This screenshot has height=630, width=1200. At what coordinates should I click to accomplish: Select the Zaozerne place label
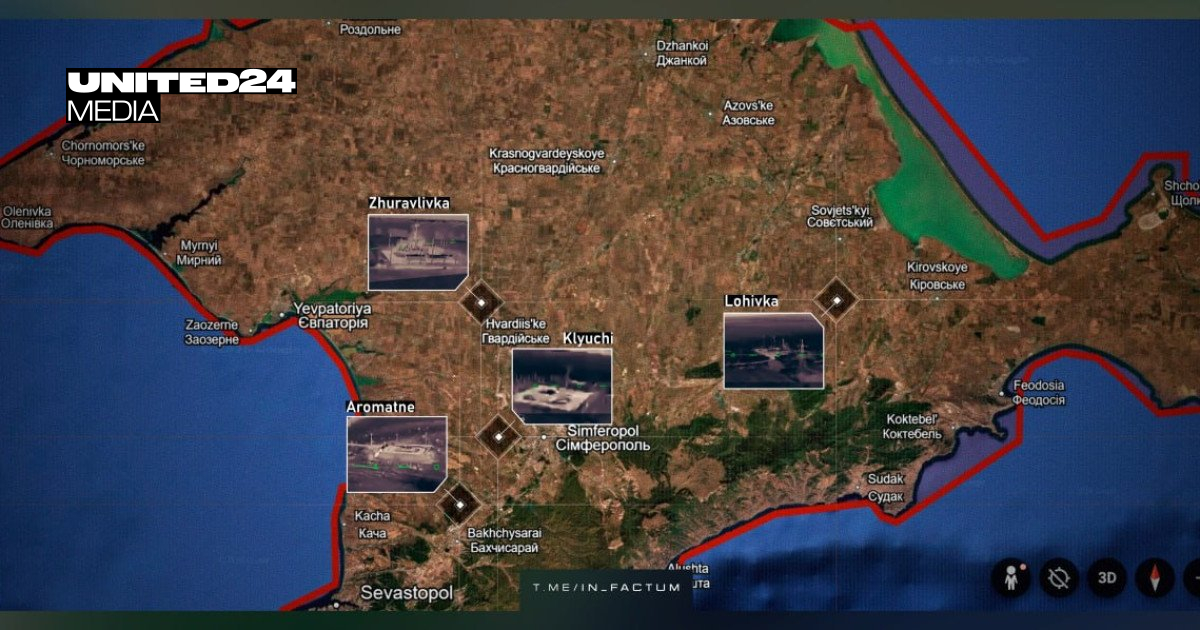point(212,332)
